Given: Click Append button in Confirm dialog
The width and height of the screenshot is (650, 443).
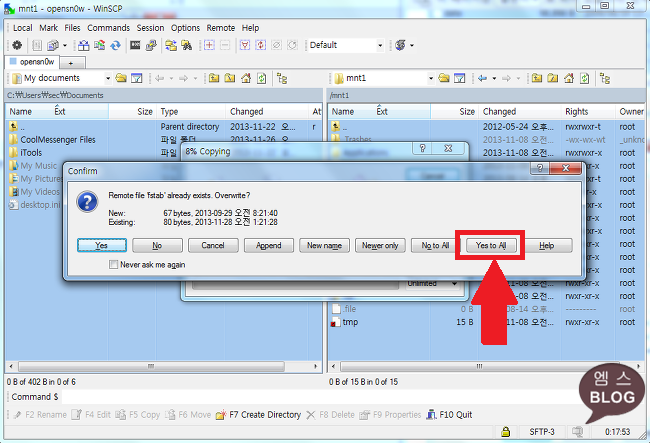Looking at the screenshot, I should 269,245.
